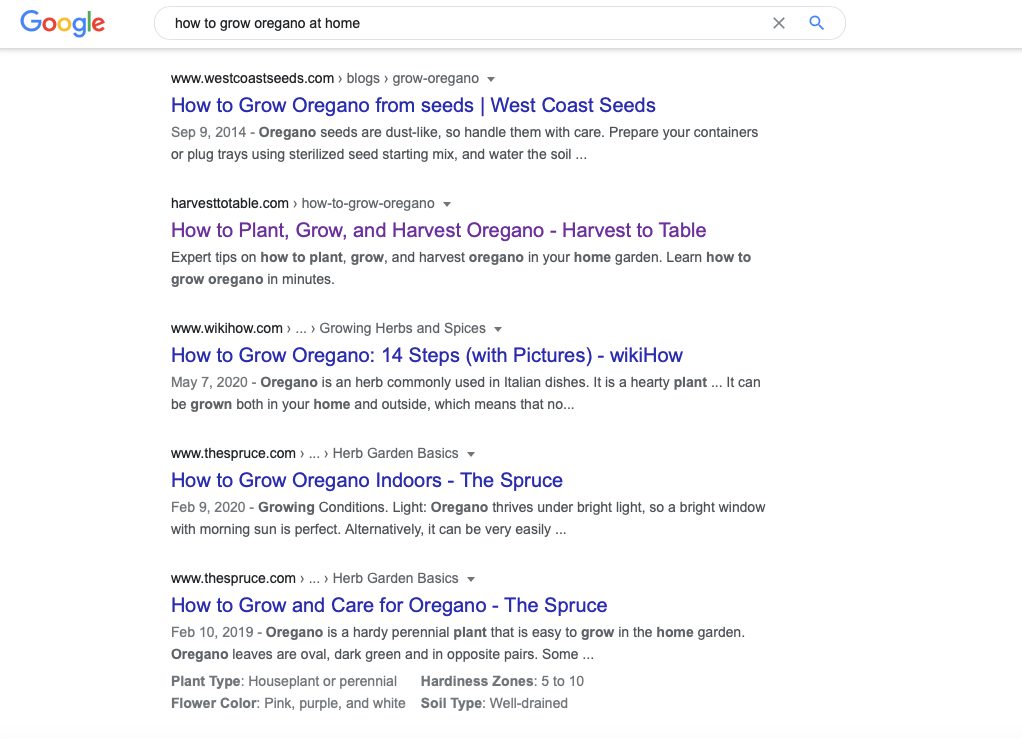1022x739 pixels.
Task: Click the Oregano Indoors result snippet text
Action: click(467, 518)
